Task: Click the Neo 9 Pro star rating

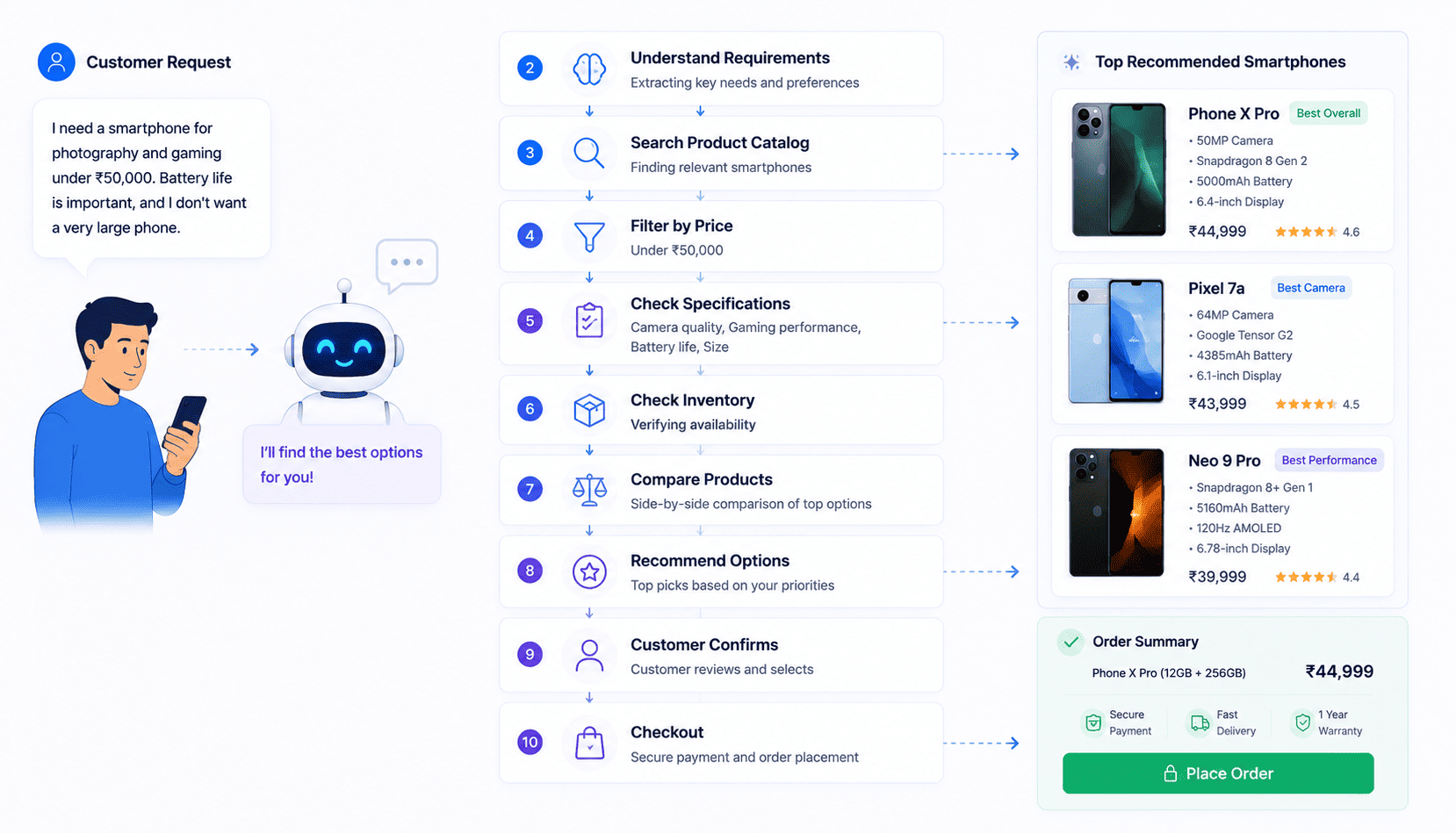Action: 1306,577
